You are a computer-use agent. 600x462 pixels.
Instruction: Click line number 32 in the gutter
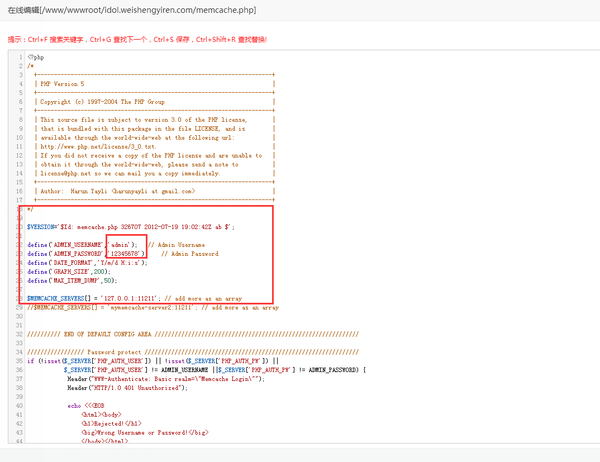(x=19, y=334)
